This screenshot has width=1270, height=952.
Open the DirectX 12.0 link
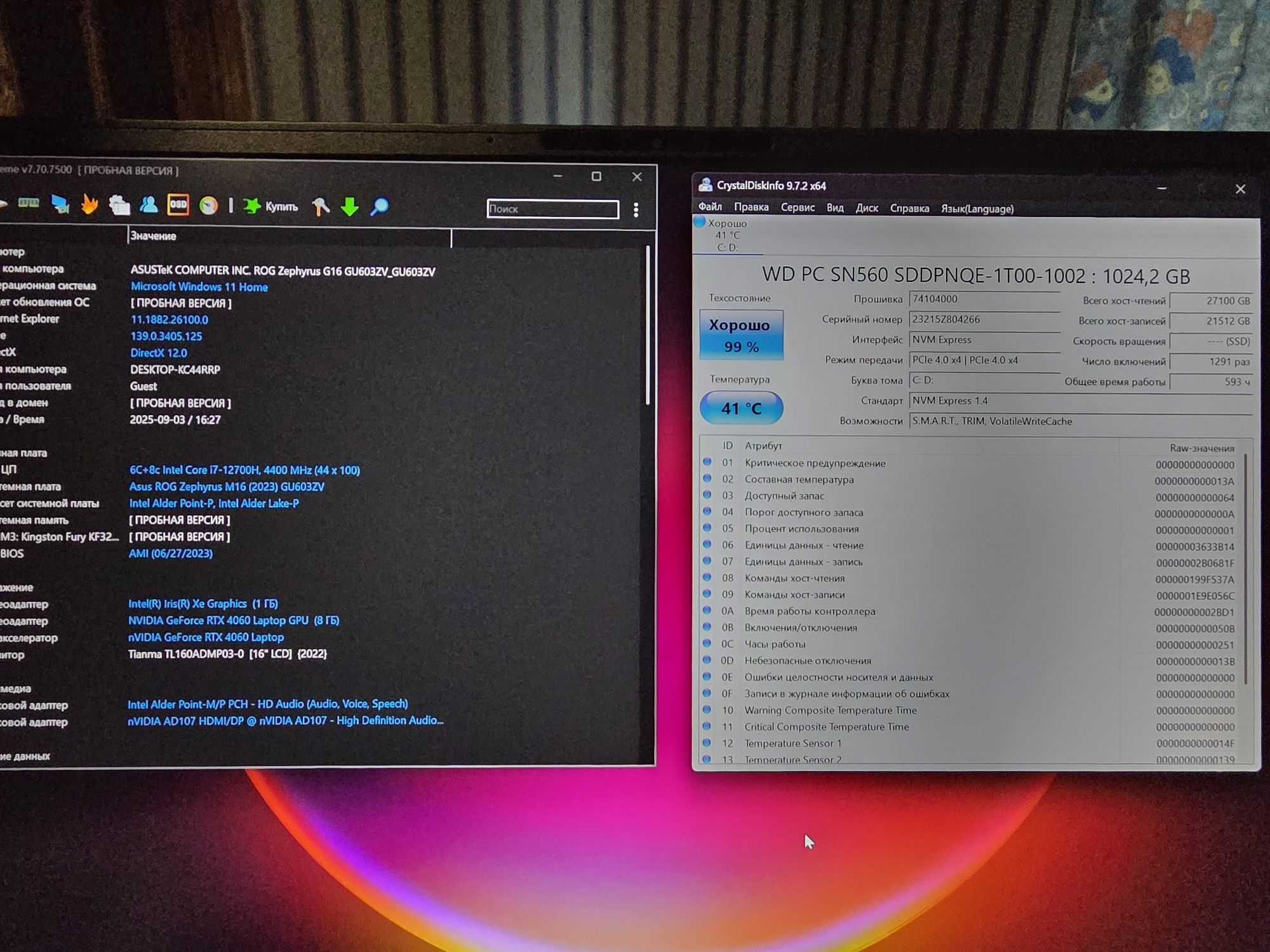pos(159,353)
